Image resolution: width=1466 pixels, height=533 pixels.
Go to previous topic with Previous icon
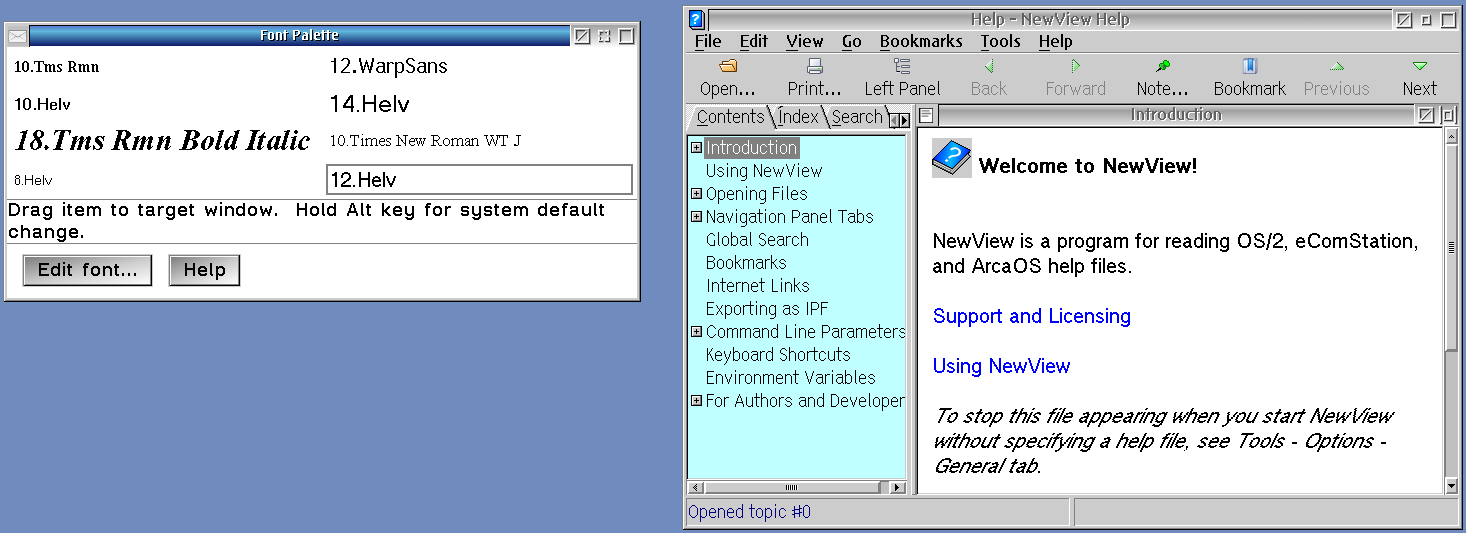coord(1336,67)
